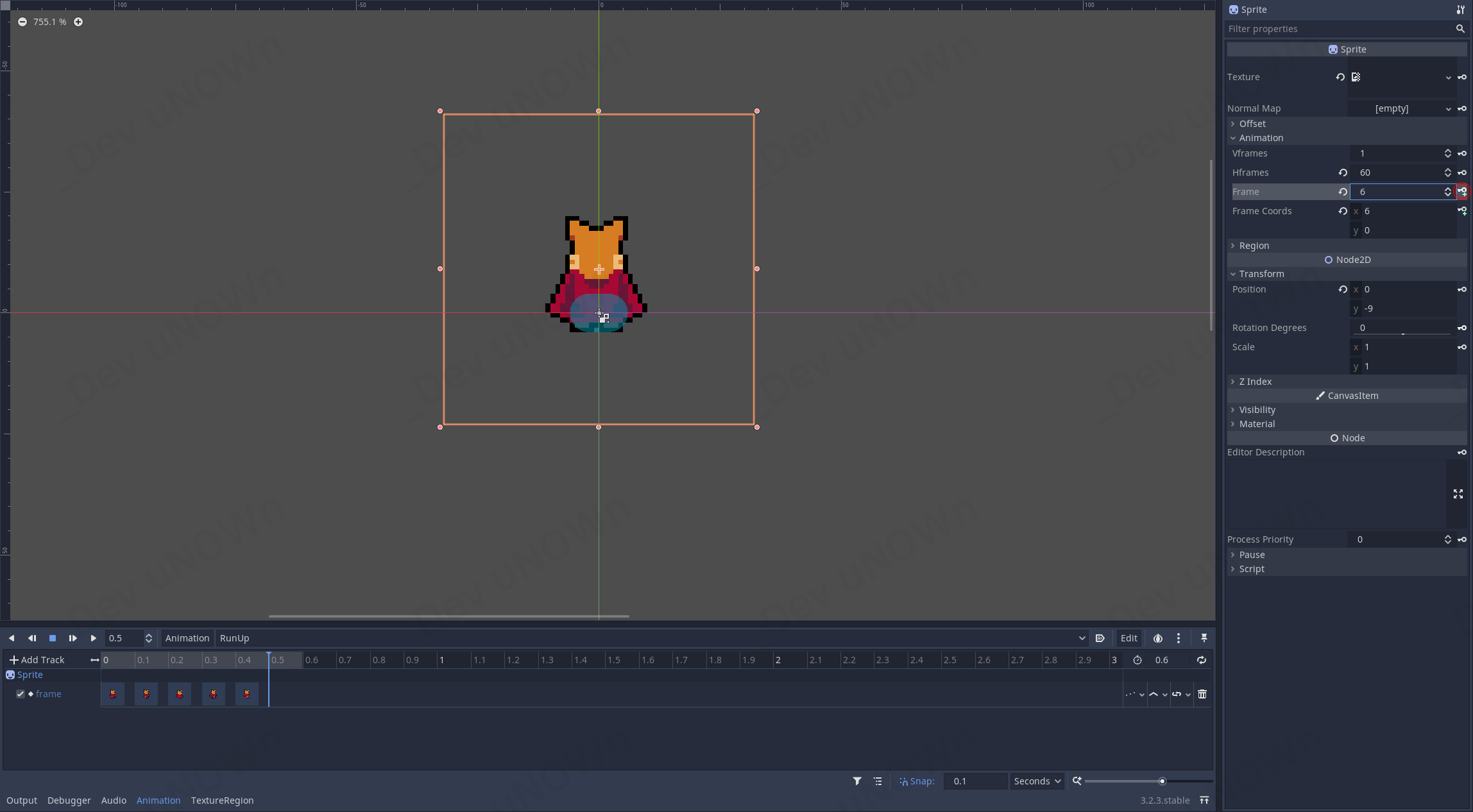Click the Add Track button

(37, 660)
